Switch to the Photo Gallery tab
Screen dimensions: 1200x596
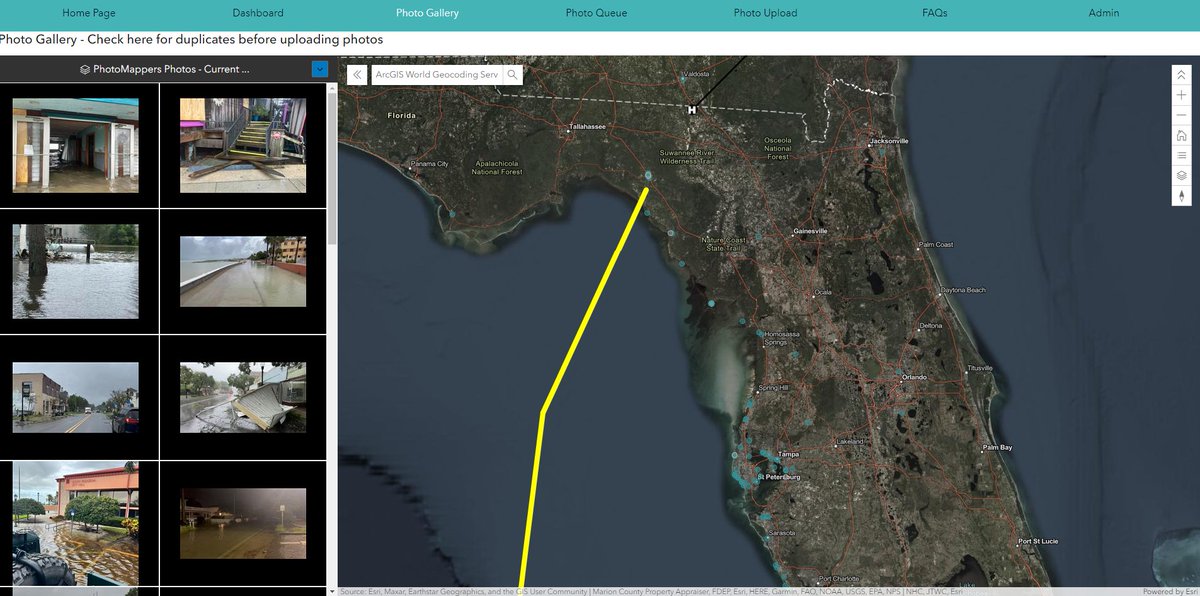tap(427, 13)
